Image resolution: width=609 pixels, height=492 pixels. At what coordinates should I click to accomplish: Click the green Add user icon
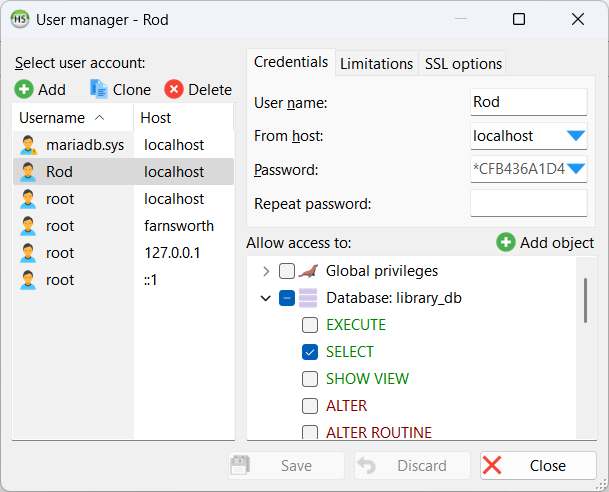coord(24,90)
